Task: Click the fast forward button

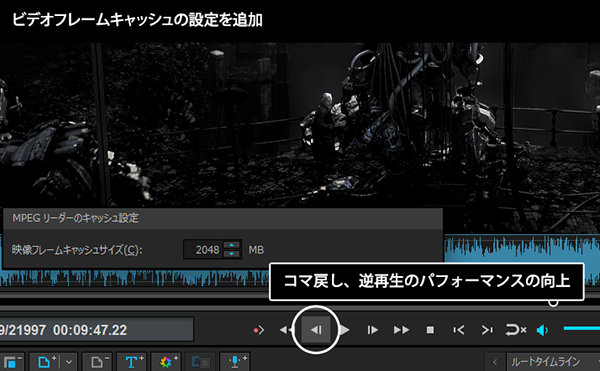Action: click(x=401, y=330)
